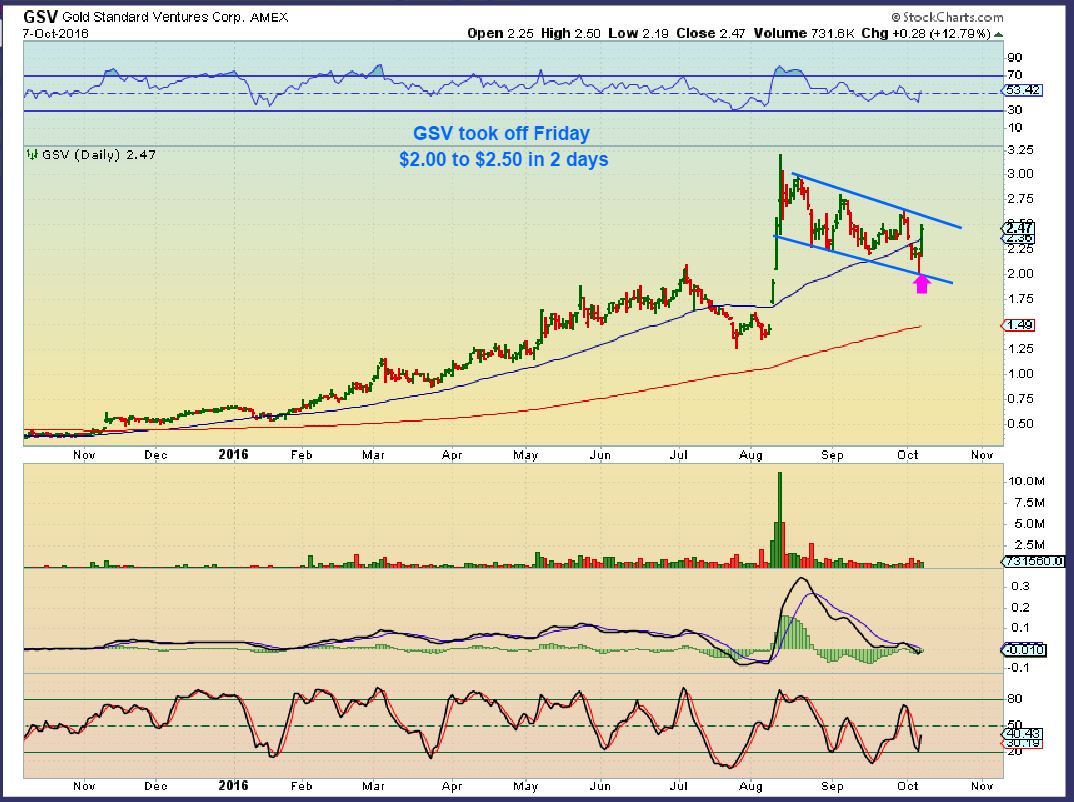The image size is (1074, 802).
Task: Click the Volume 731.6K reading
Action: tap(804, 33)
